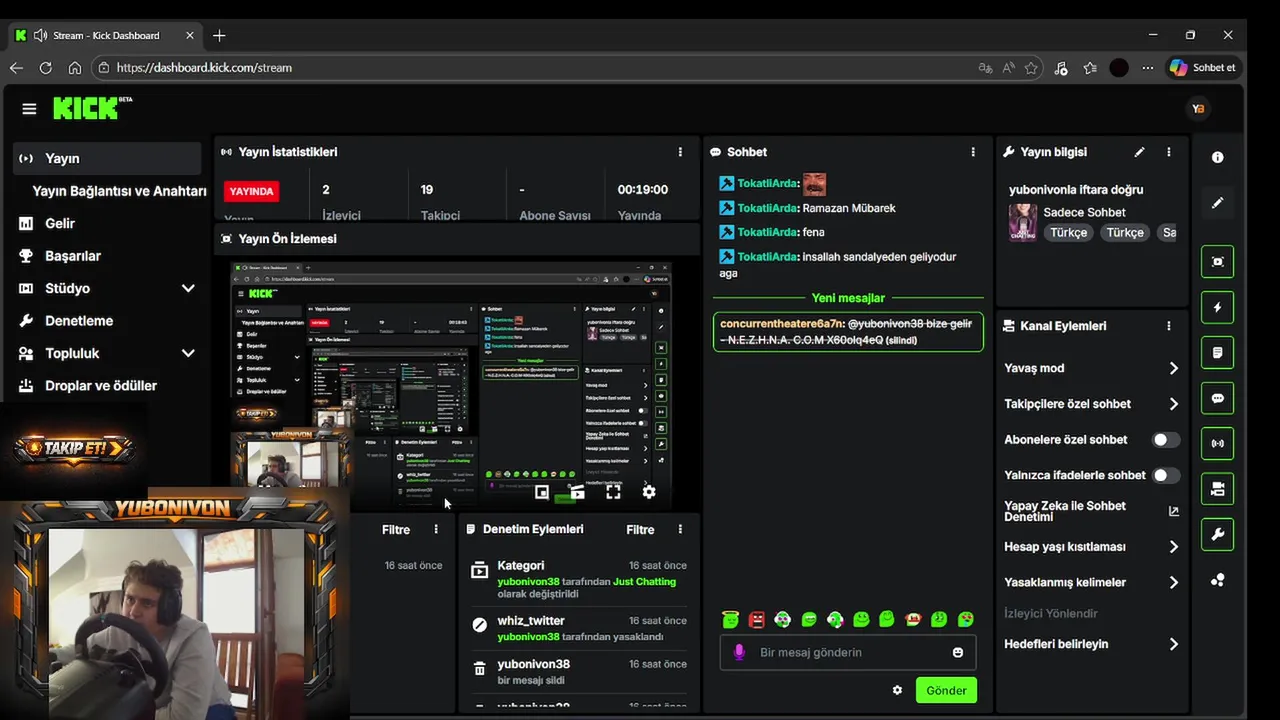Open Yasaklanmış kelimeler settings
The width and height of the screenshot is (1280, 720).
point(1091,582)
